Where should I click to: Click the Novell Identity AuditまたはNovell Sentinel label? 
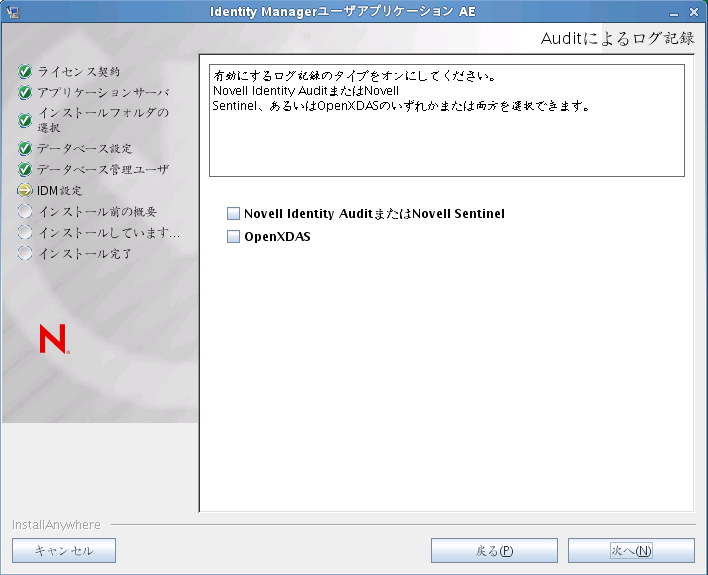[x=374, y=214]
